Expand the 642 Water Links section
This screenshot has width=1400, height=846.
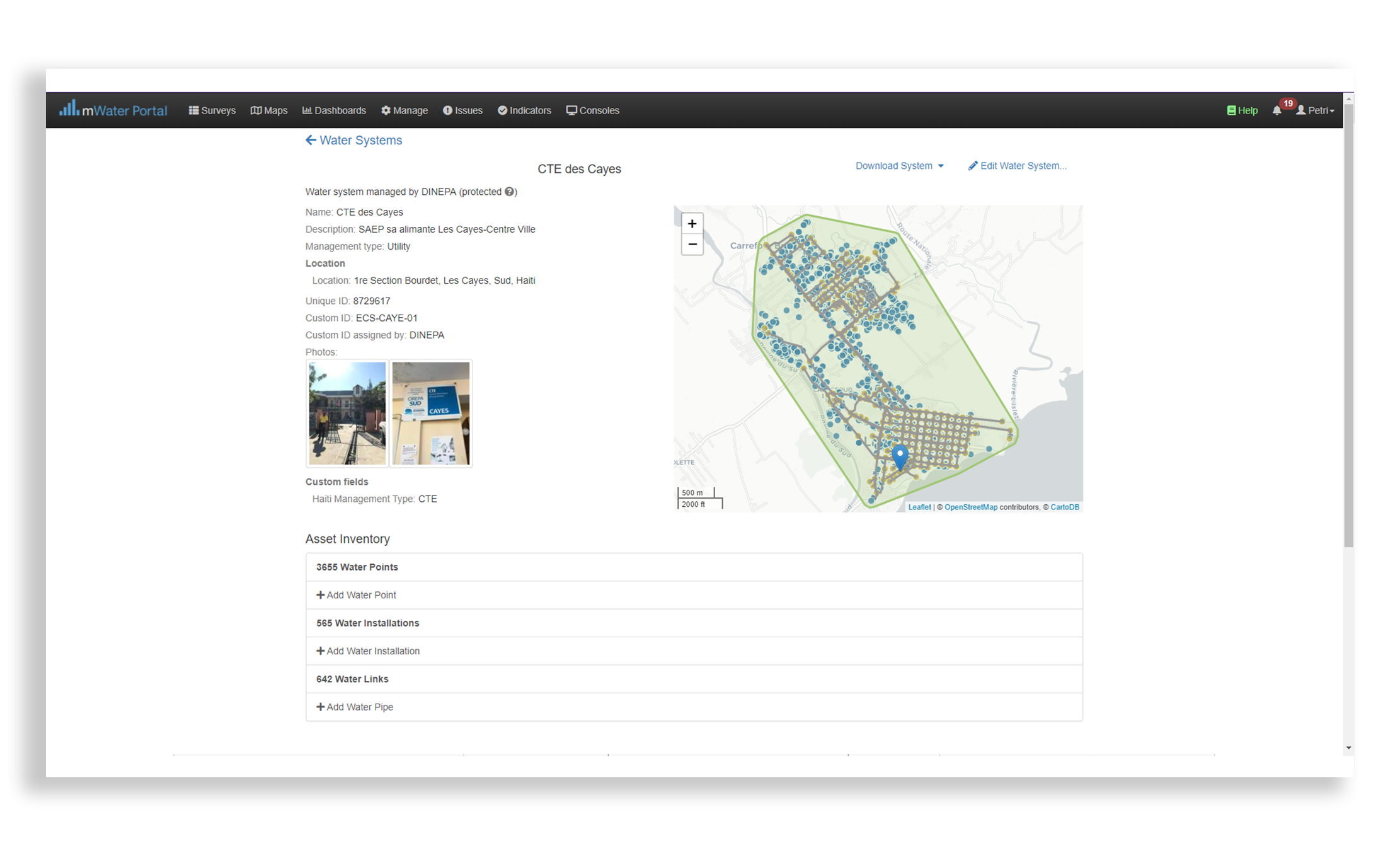[x=352, y=679]
